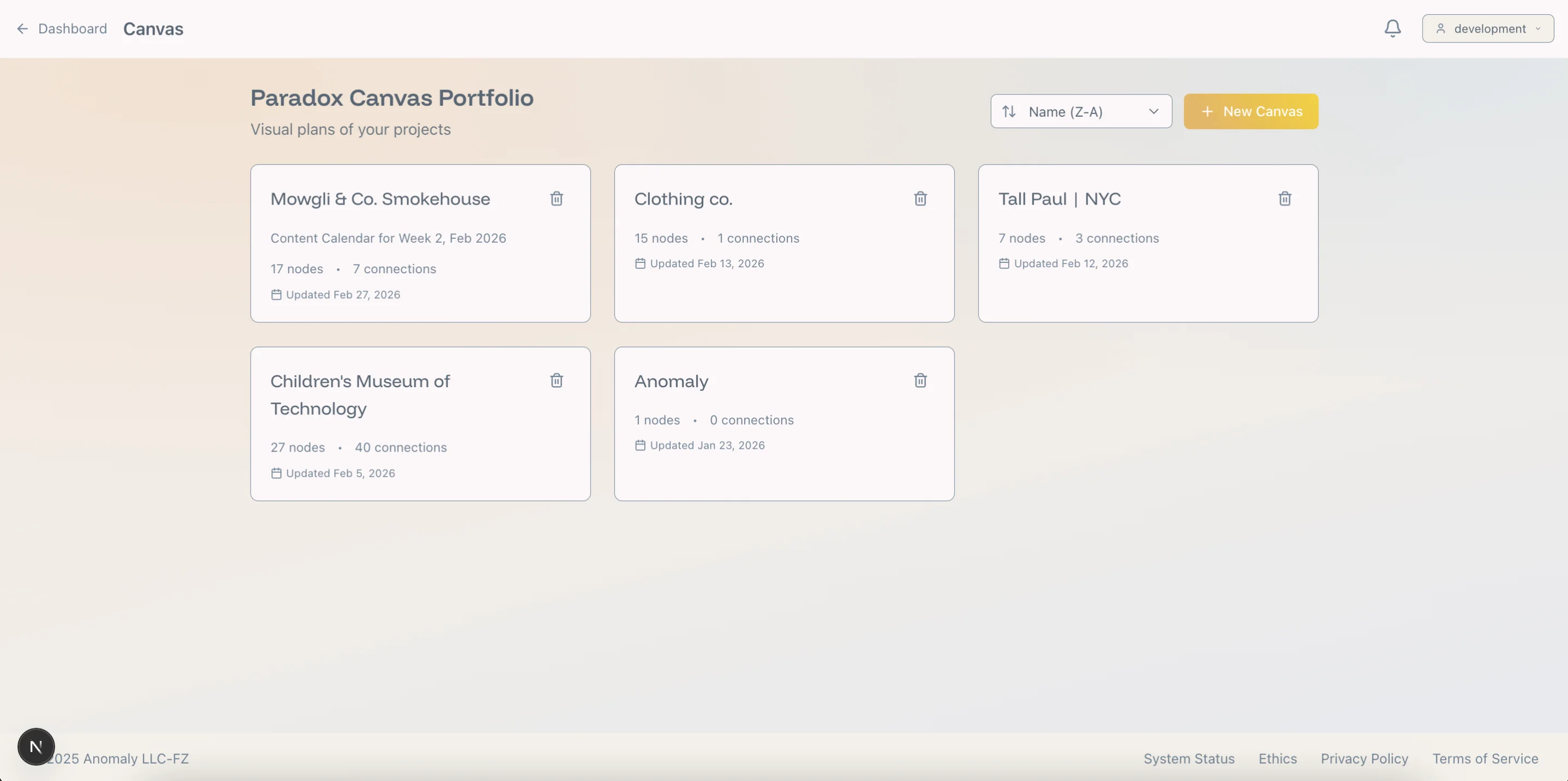Expand the development account menu
The height and width of the screenshot is (781, 1568).
[x=1488, y=28]
